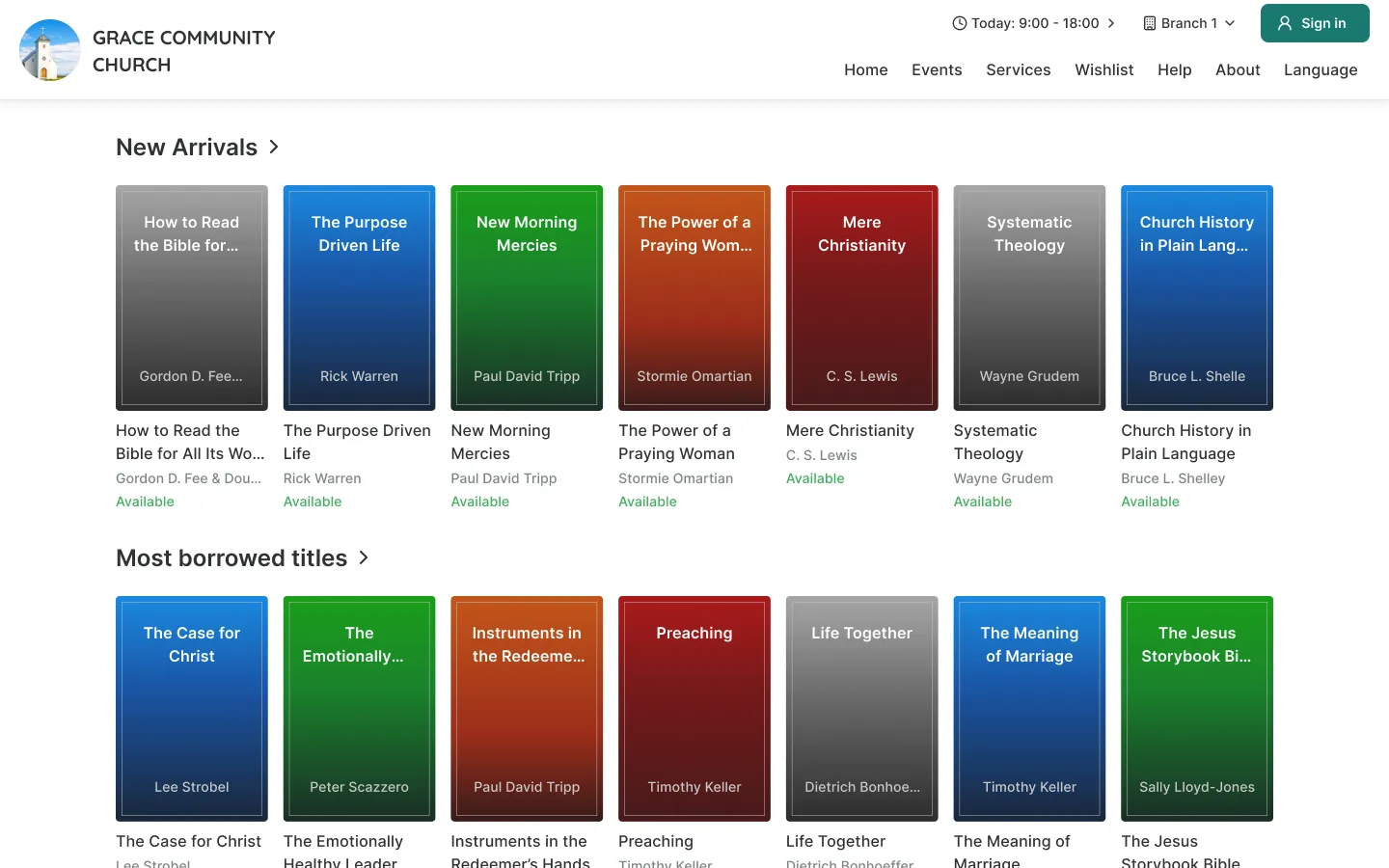Click 'The Meaning of Marriage' title below cover
Image resolution: width=1389 pixels, height=868 pixels.
[x=1012, y=852]
